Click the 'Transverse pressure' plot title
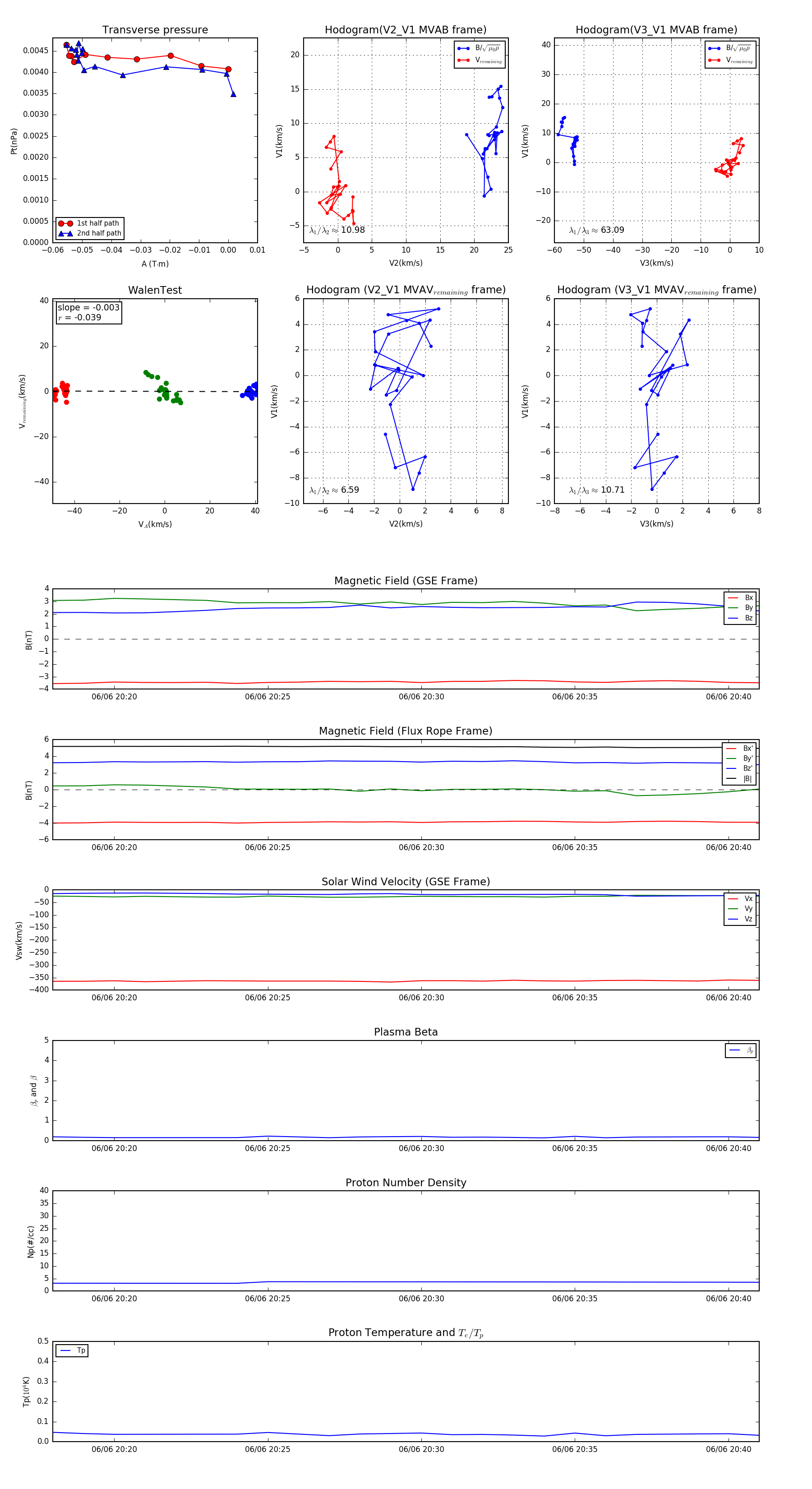 (155, 30)
